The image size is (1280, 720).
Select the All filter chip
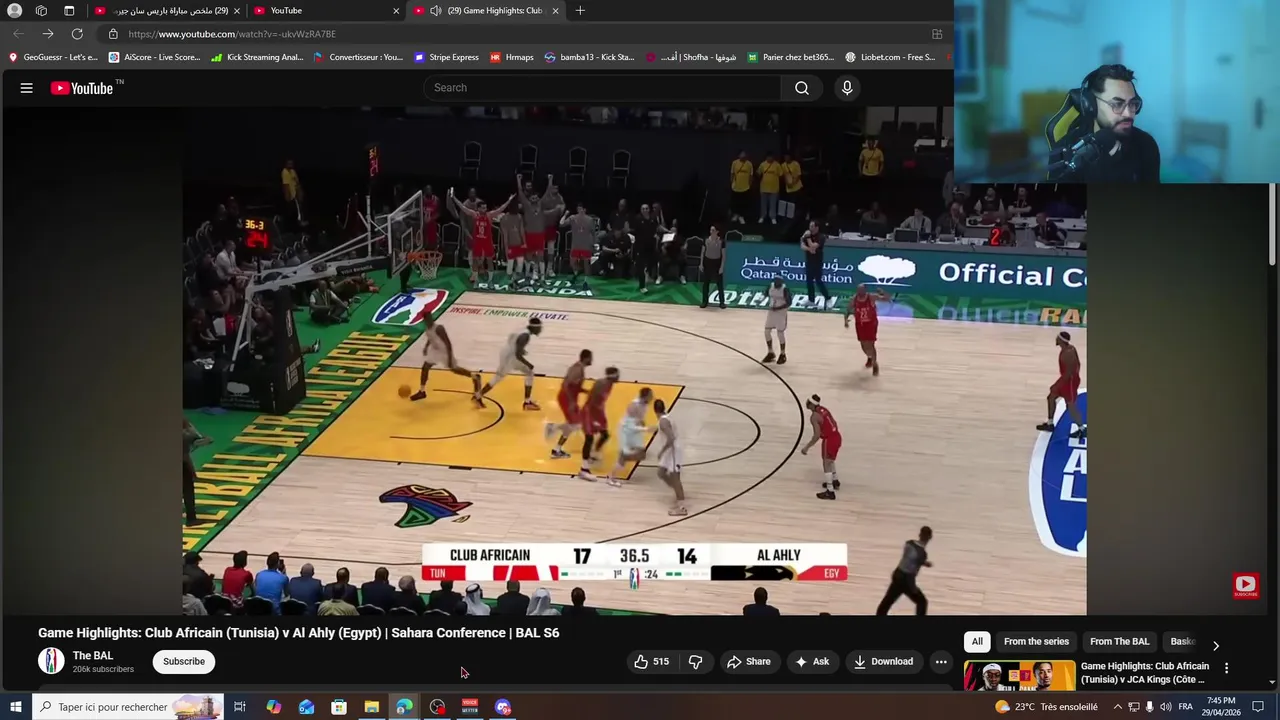point(977,642)
